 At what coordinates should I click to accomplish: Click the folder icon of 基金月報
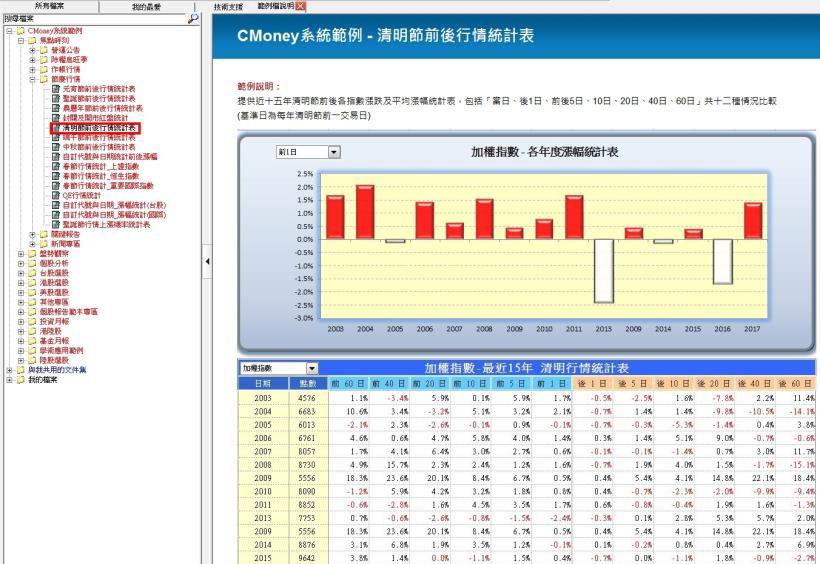[x=32, y=341]
